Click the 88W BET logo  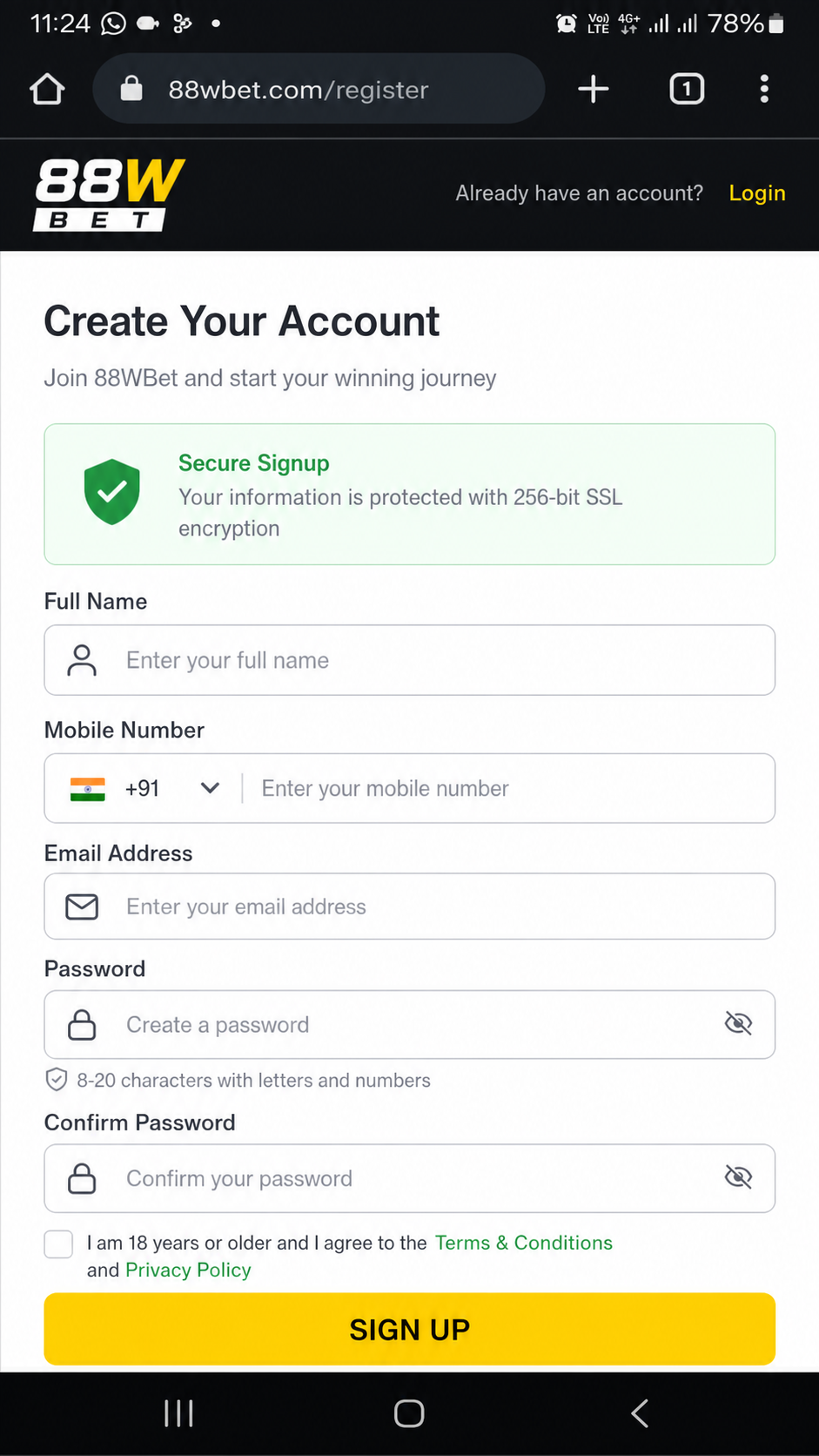[x=109, y=194]
